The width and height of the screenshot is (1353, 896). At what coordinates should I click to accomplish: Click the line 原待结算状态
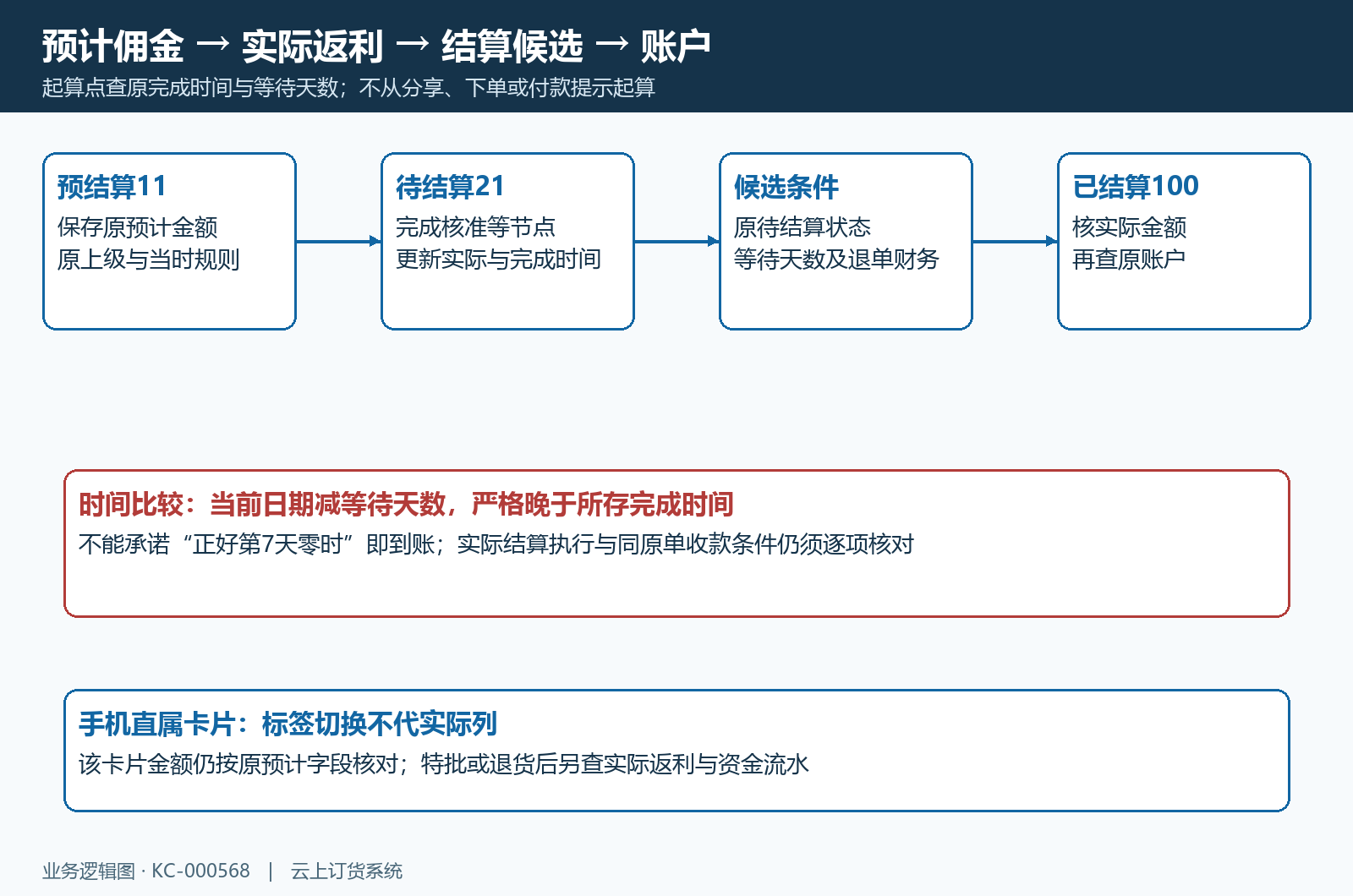pyautogui.click(x=802, y=227)
